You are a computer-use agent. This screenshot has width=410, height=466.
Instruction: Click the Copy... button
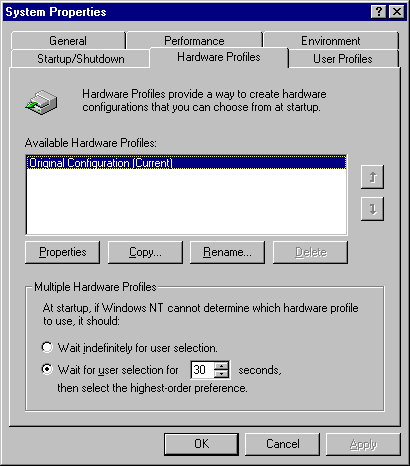coord(145,252)
